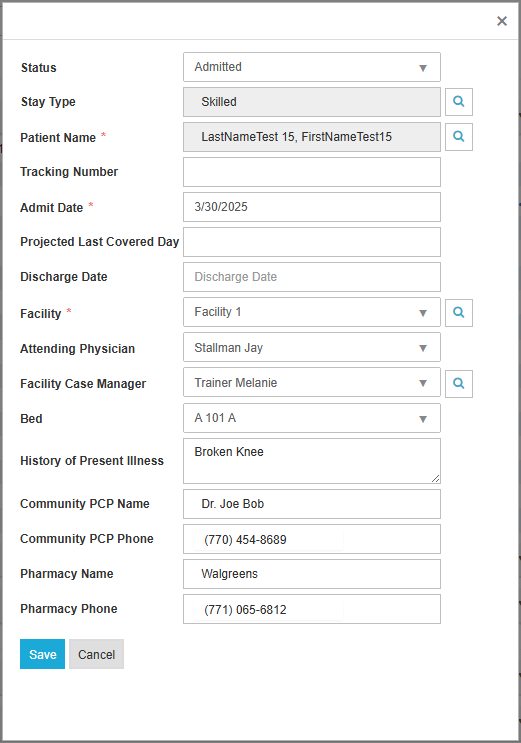Expand the Trainer Melanie case manager dropdown

[312, 382]
